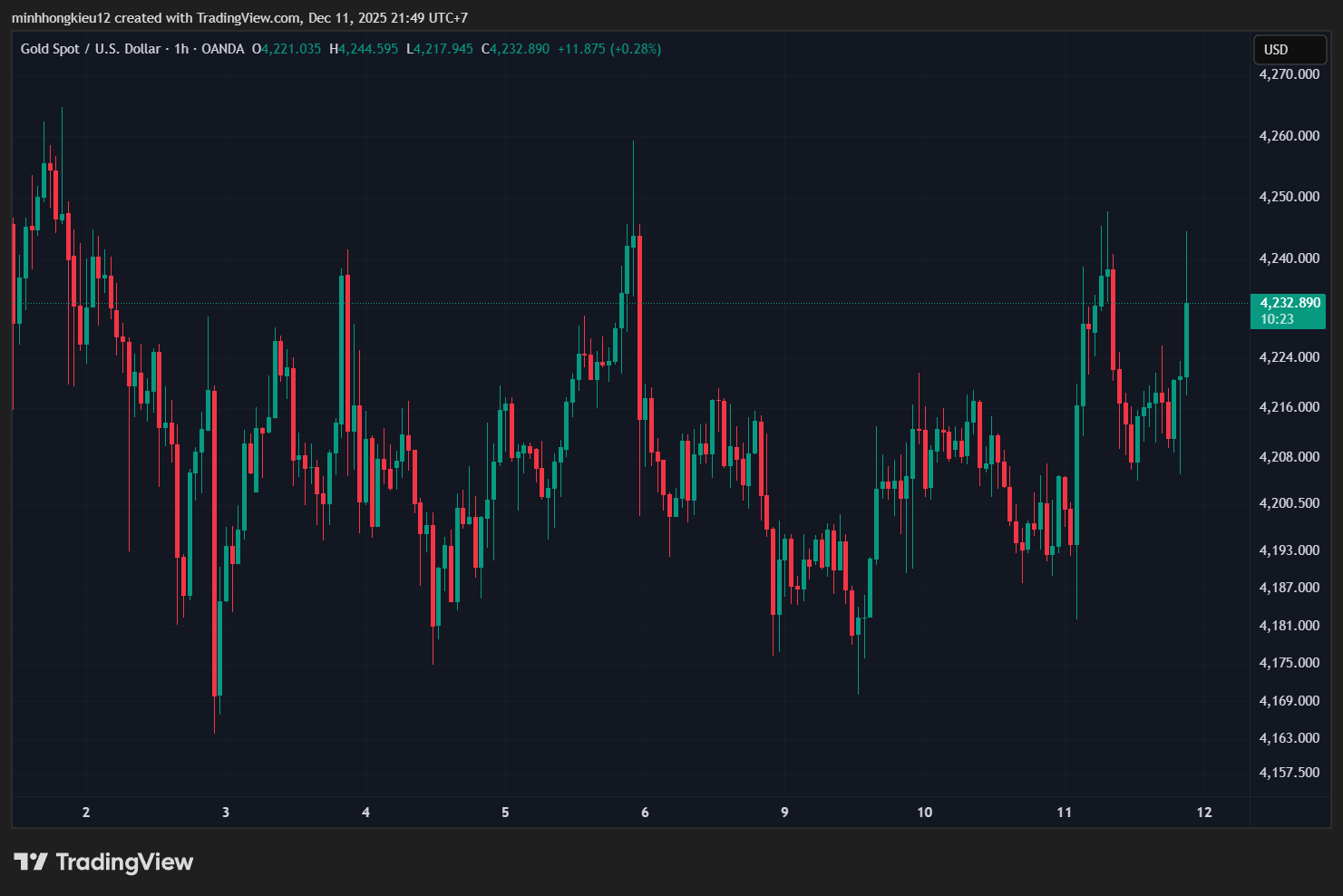Viewport: 1343px width, 896px height.
Task: Click the +11.875 (+0.28%) change value
Action: coord(608,49)
